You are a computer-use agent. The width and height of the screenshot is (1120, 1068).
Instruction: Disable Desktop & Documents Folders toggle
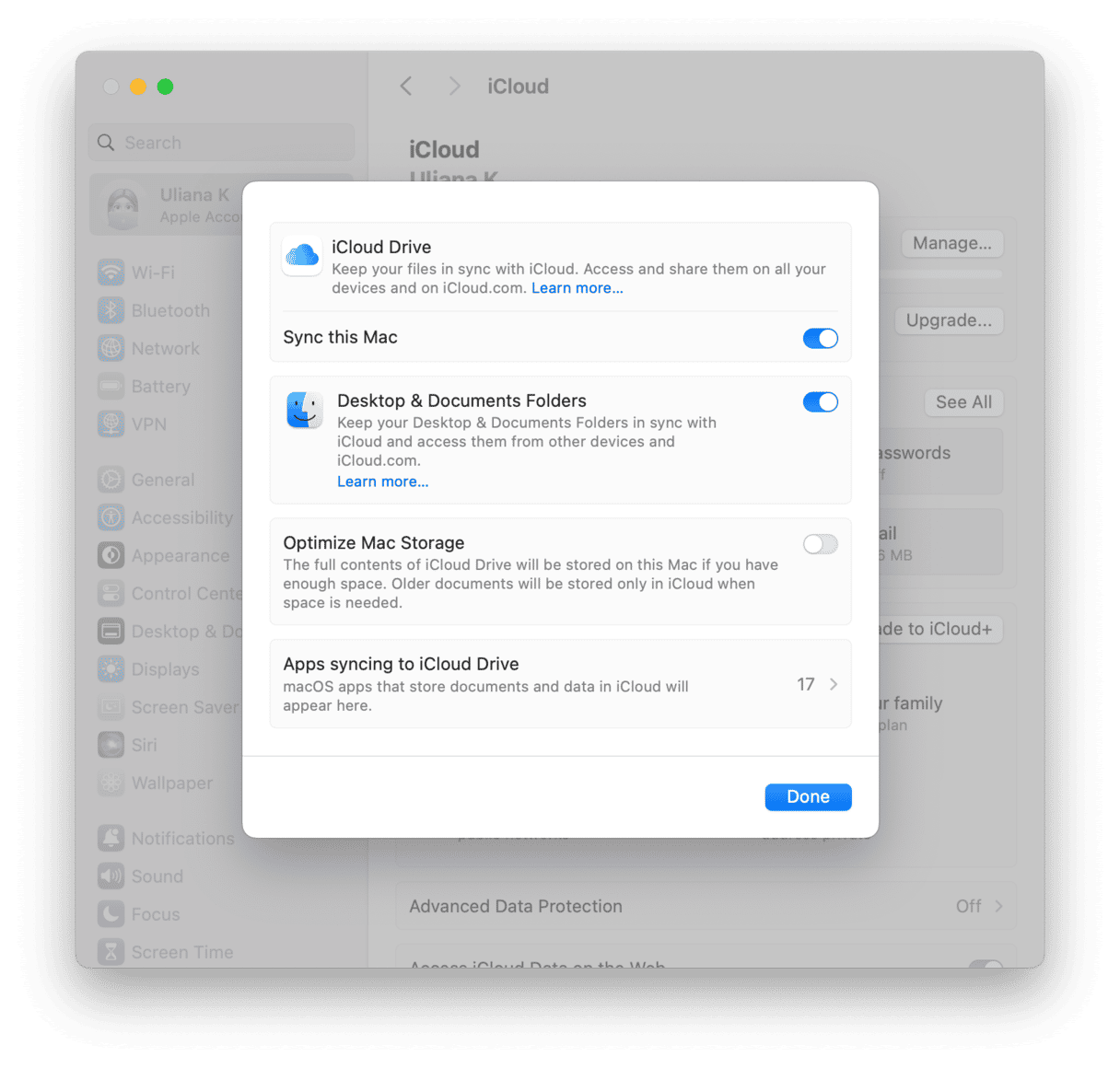820,401
